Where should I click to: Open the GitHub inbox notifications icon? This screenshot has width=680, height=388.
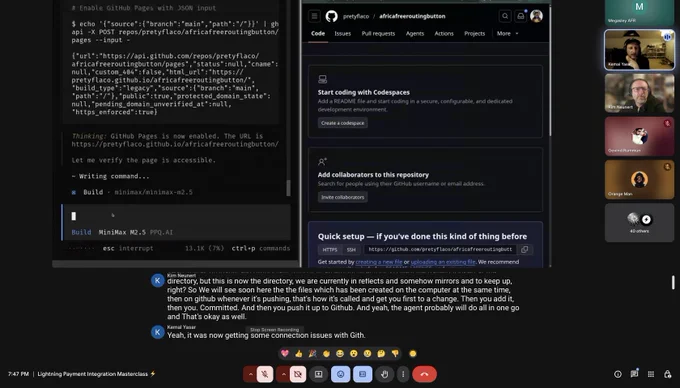[x=520, y=16]
